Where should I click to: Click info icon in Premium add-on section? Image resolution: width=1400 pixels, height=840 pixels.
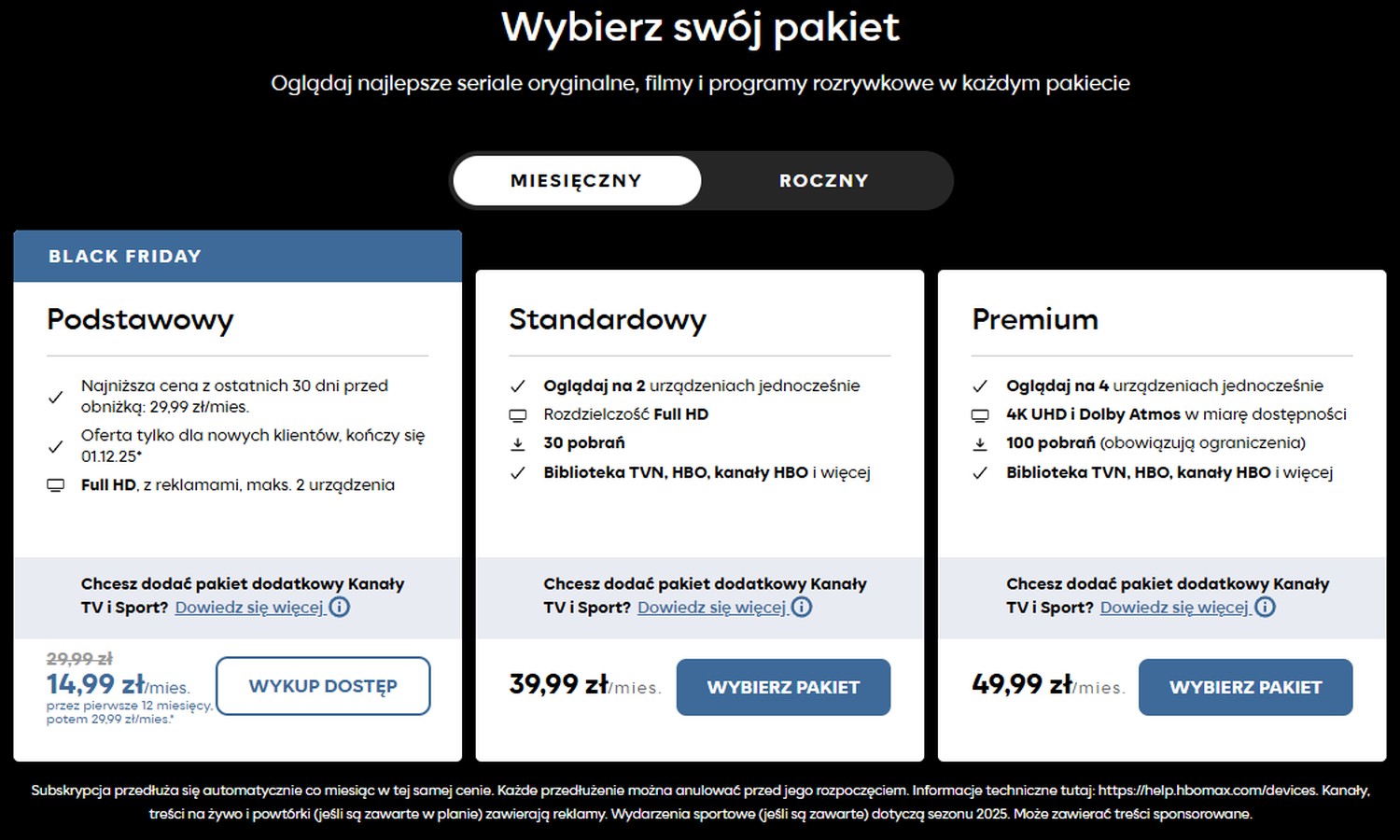[x=1265, y=607]
